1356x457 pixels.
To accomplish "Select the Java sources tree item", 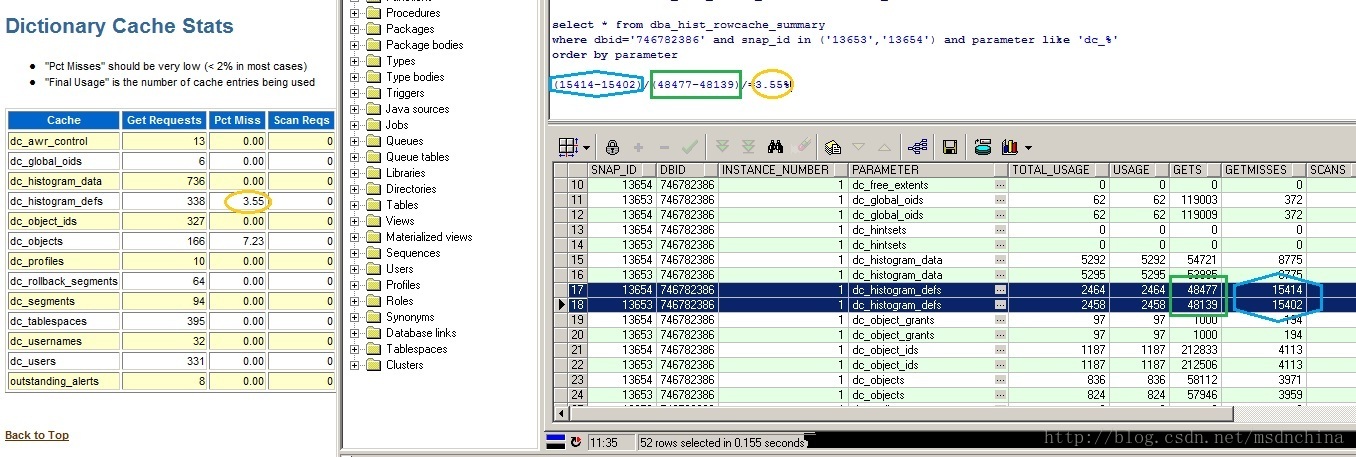I will point(417,109).
